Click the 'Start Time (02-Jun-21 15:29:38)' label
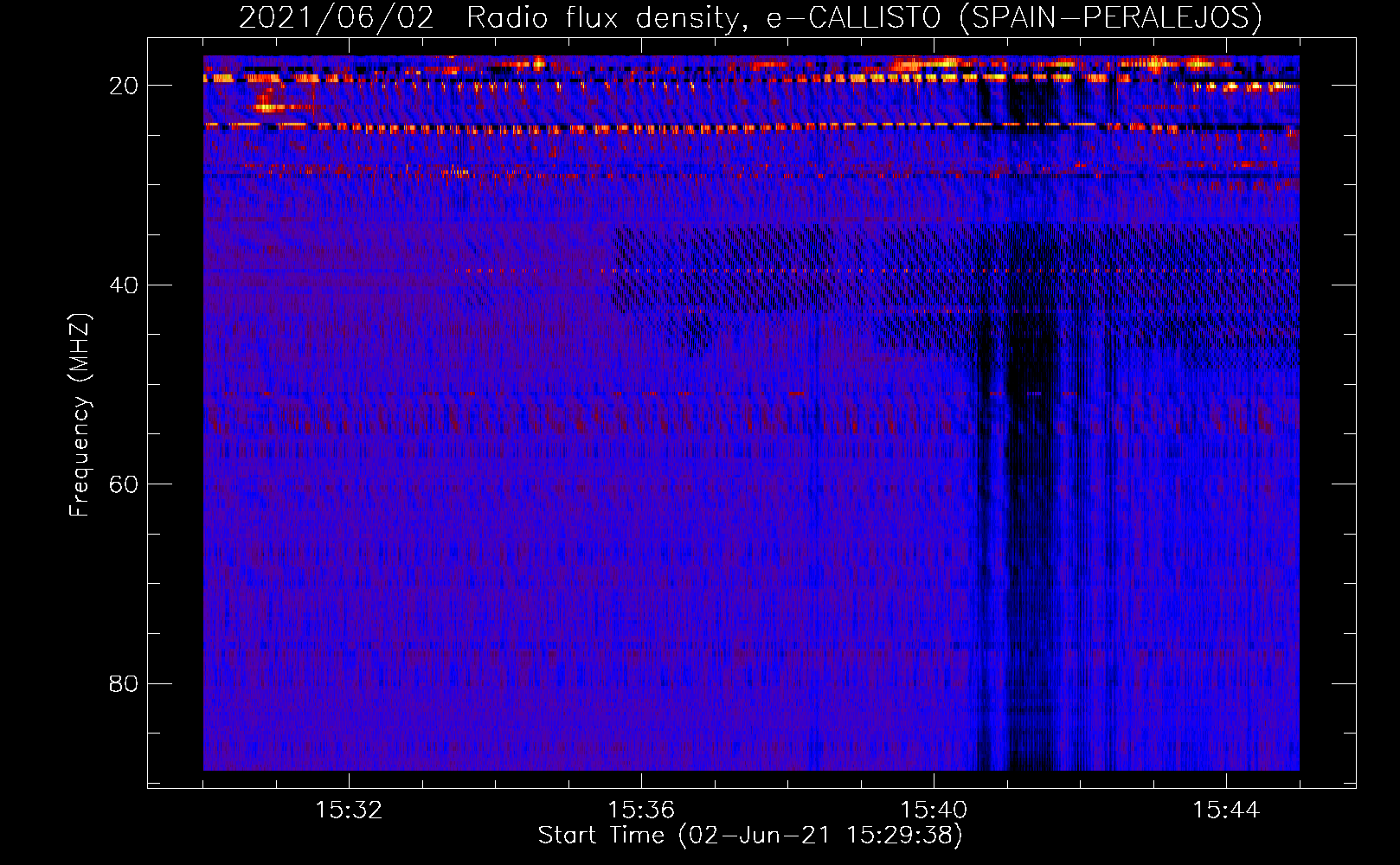The width and height of the screenshot is (1400, 865). pos(750,836)
